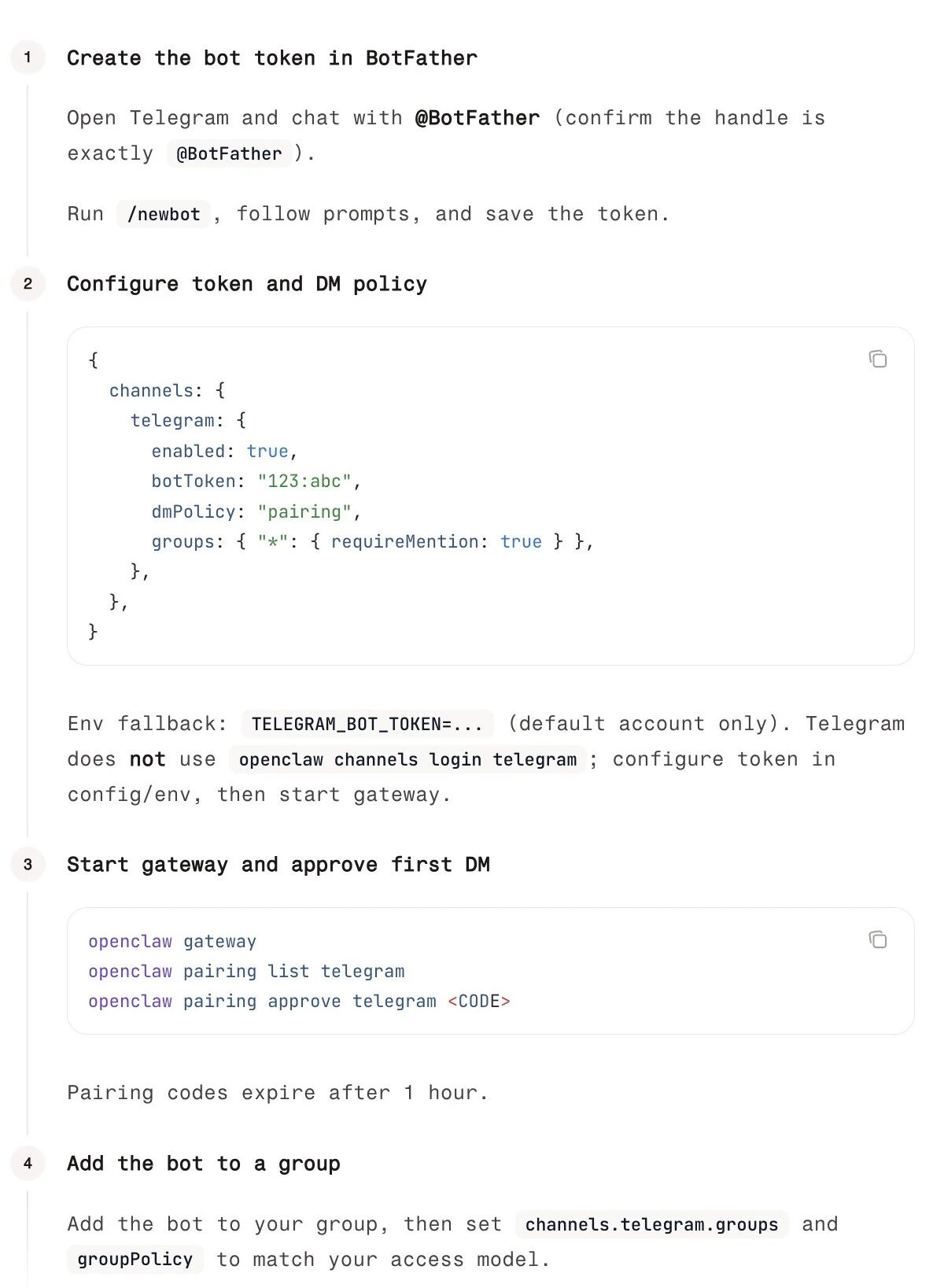Click the bold @BotFather mention
The height and width of the screenshot is (1288, 944).
(477, 118)
